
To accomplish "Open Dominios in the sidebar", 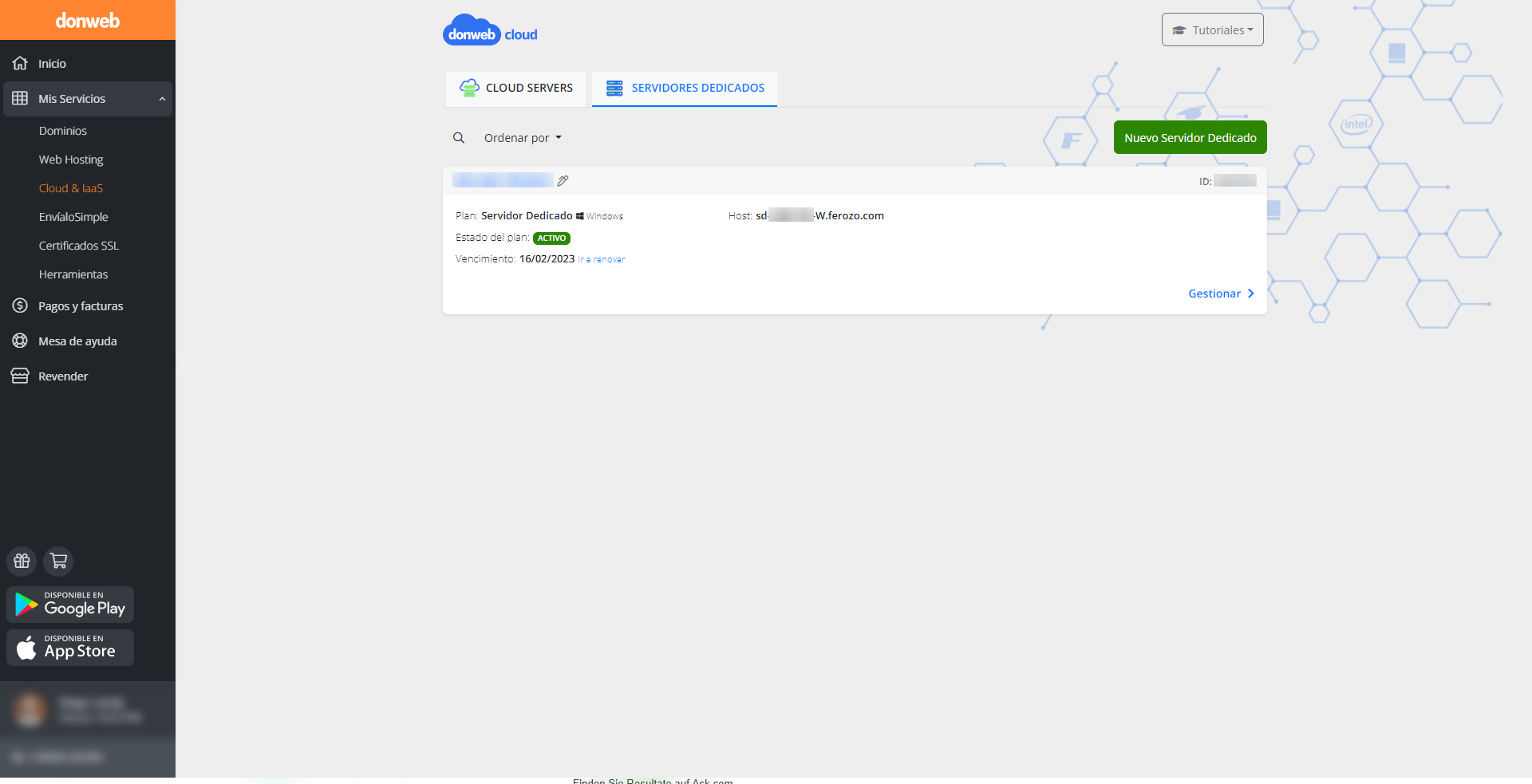I will pos(63,131).
